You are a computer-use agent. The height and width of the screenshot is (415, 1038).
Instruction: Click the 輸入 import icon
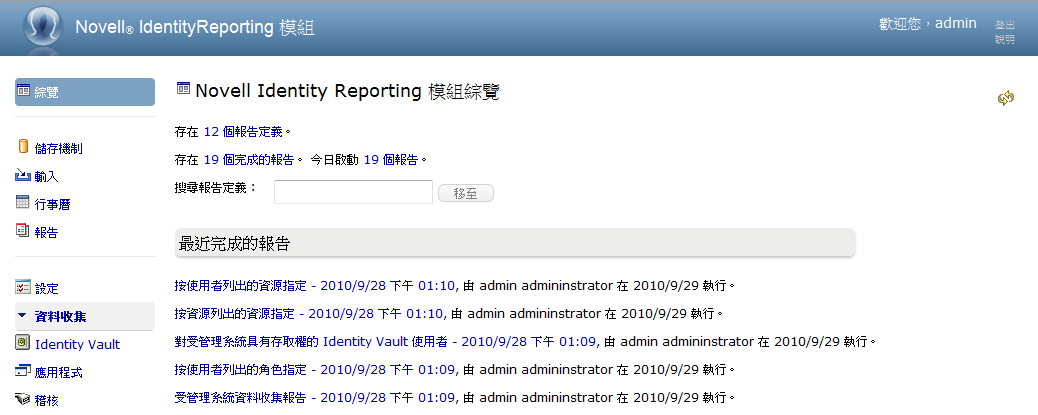pyautogui.click(x=23, y=175)
